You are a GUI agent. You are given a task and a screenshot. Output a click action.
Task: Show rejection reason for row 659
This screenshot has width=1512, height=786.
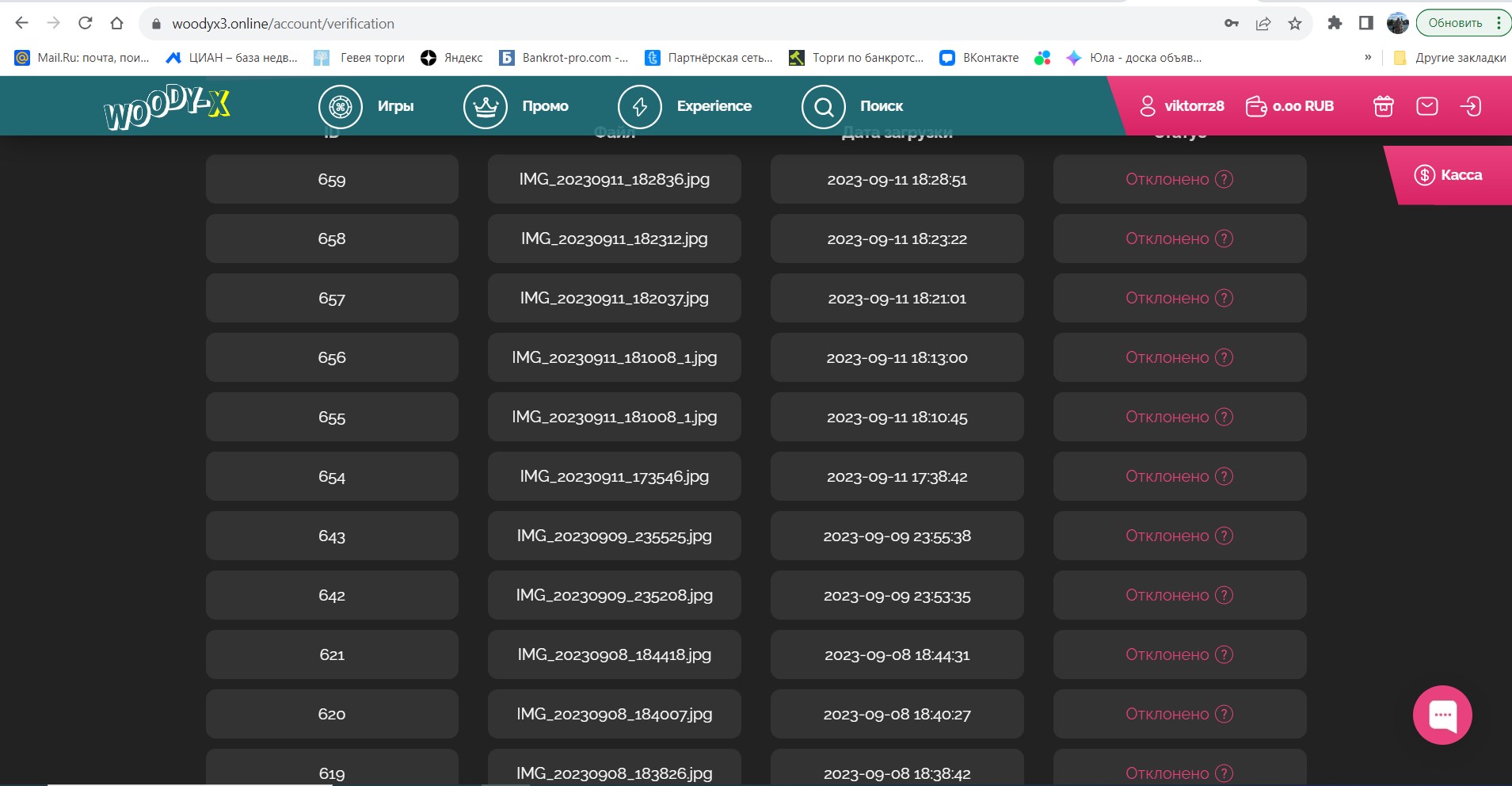coord(1224,179)
